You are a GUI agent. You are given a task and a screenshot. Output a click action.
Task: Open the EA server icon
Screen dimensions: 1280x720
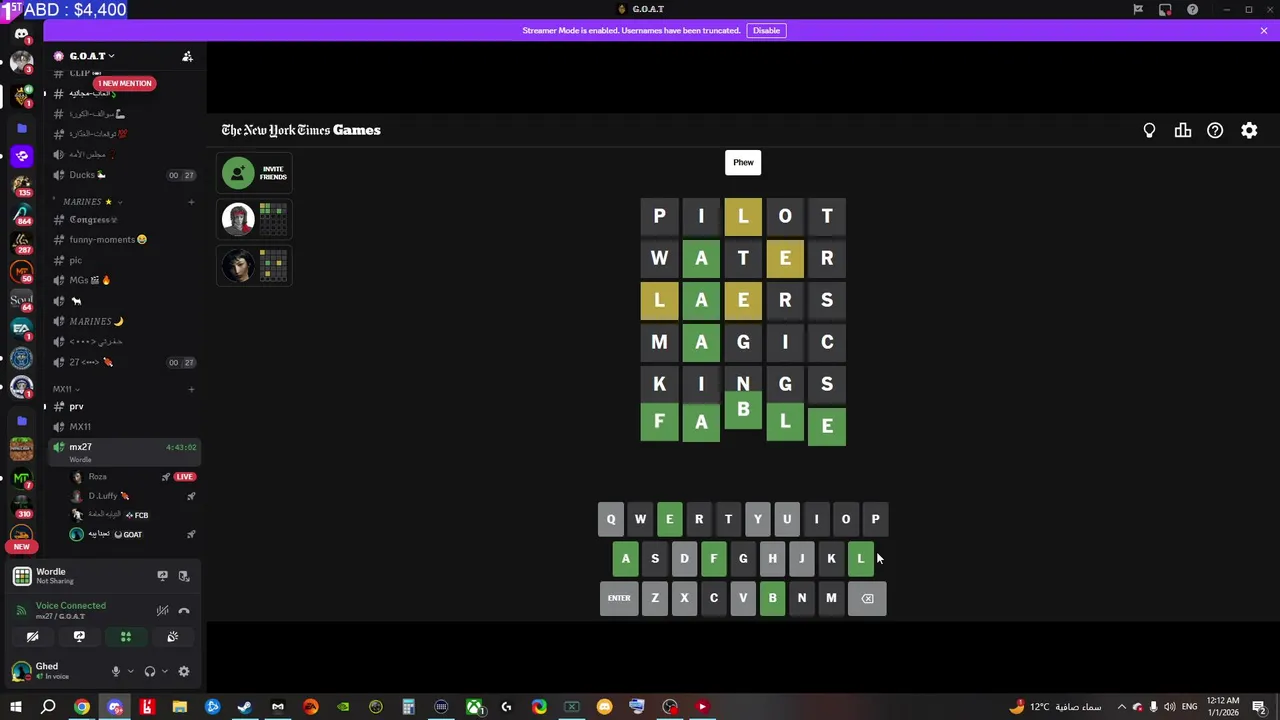pos(22,328)
